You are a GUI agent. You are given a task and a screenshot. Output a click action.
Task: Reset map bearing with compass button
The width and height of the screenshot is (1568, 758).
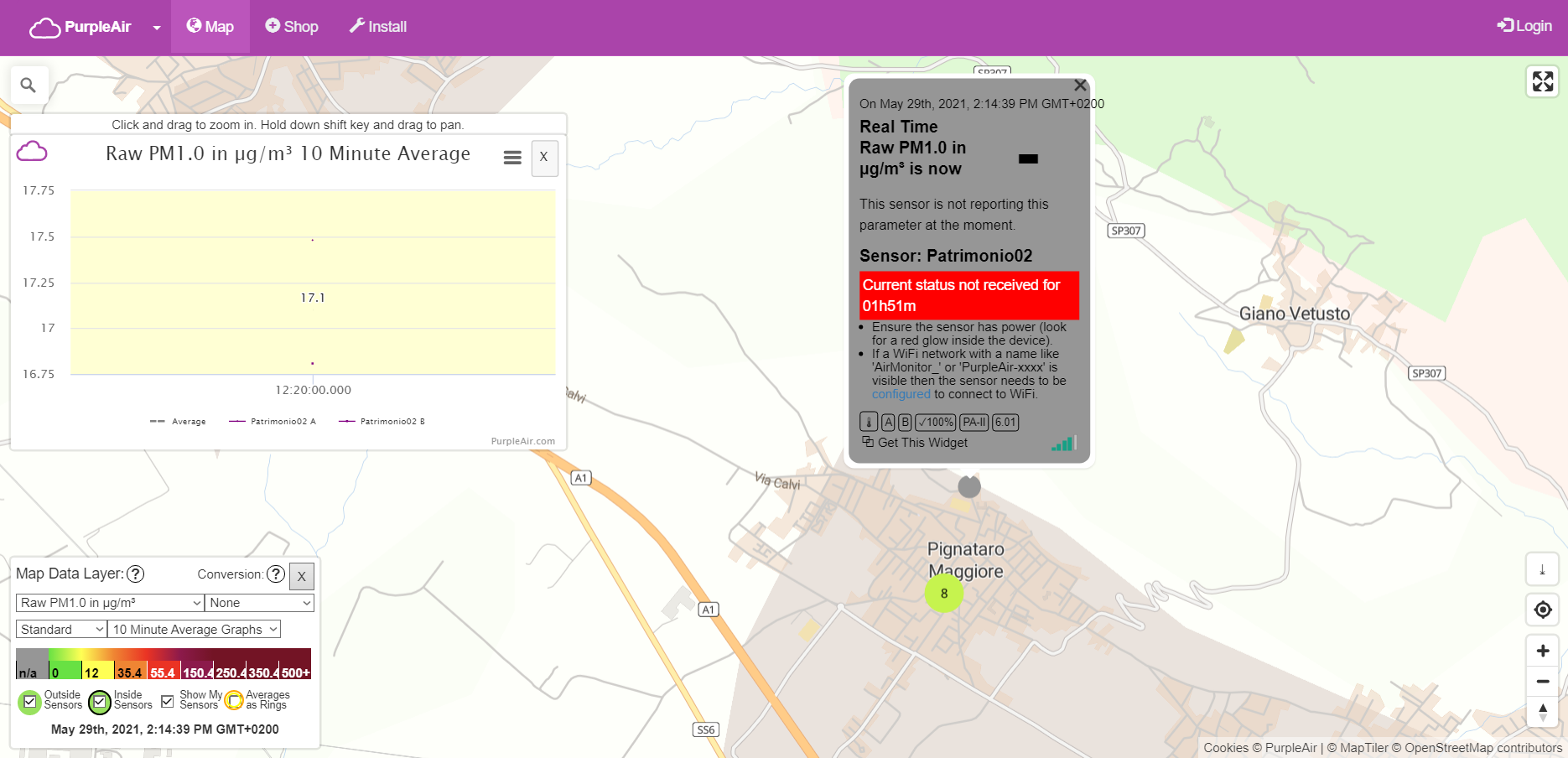(1542, 712)
